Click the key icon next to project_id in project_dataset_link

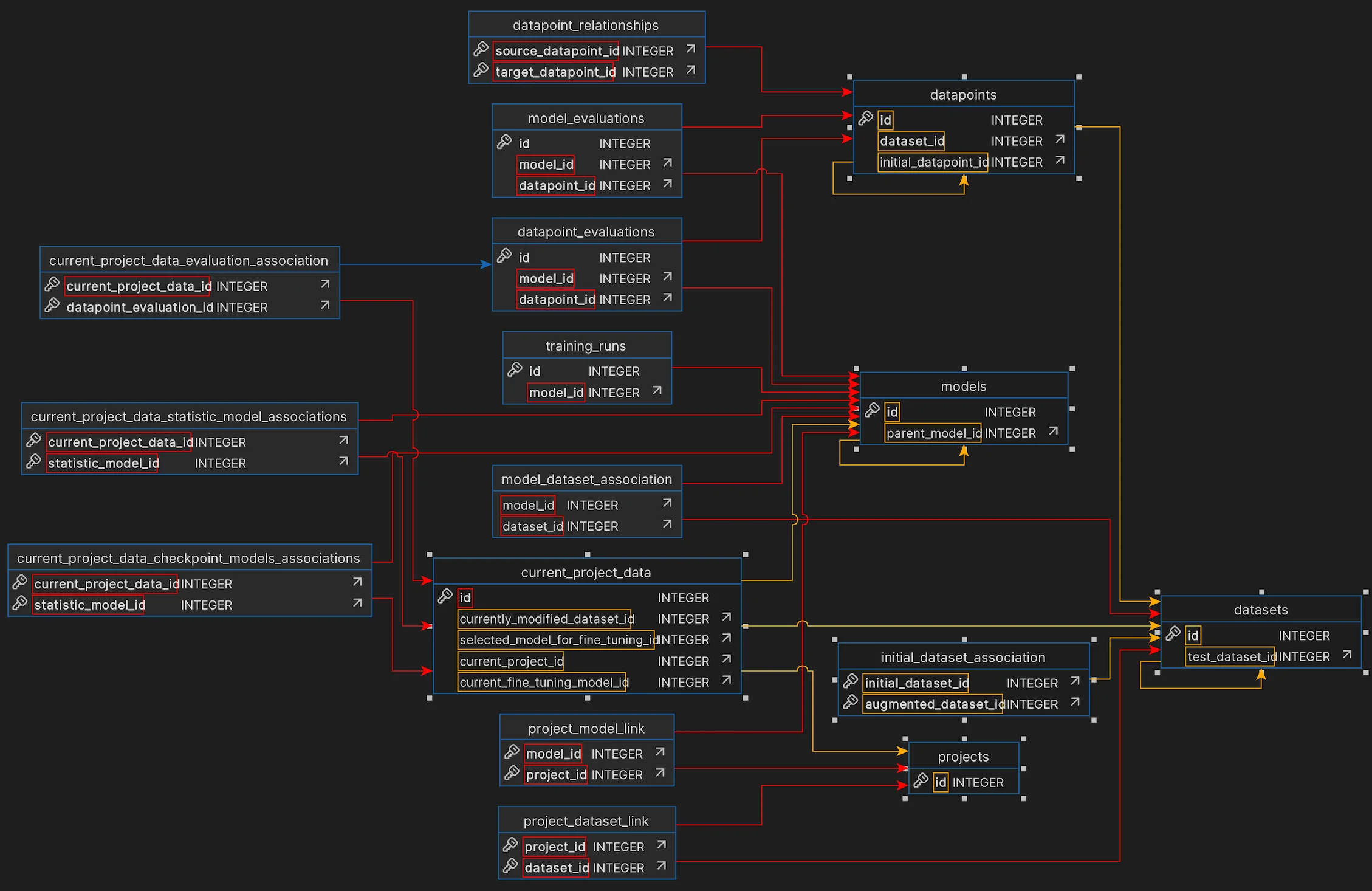509,845
